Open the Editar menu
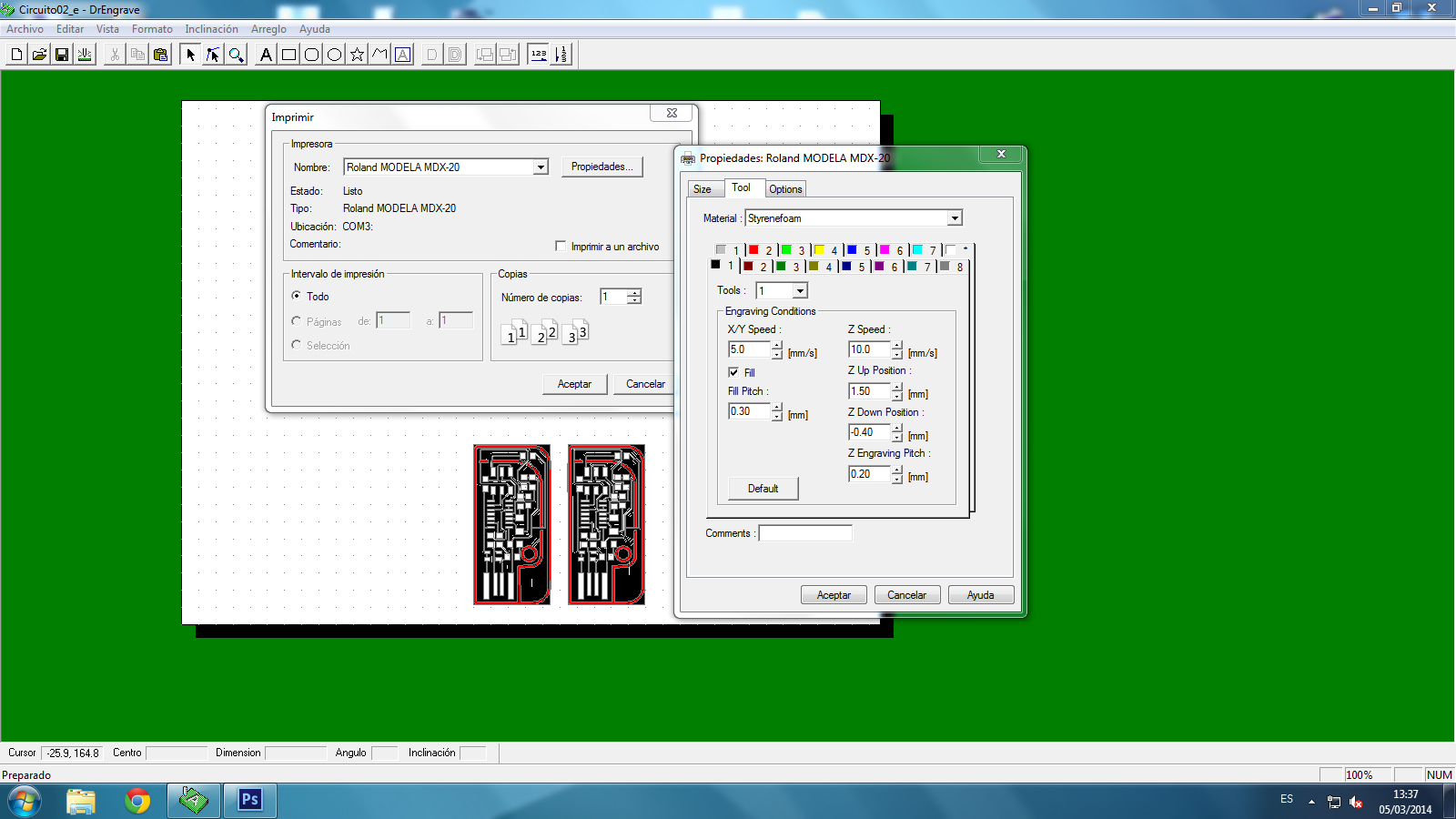This screenshot has height=819, width=1456. pos(70,29)
